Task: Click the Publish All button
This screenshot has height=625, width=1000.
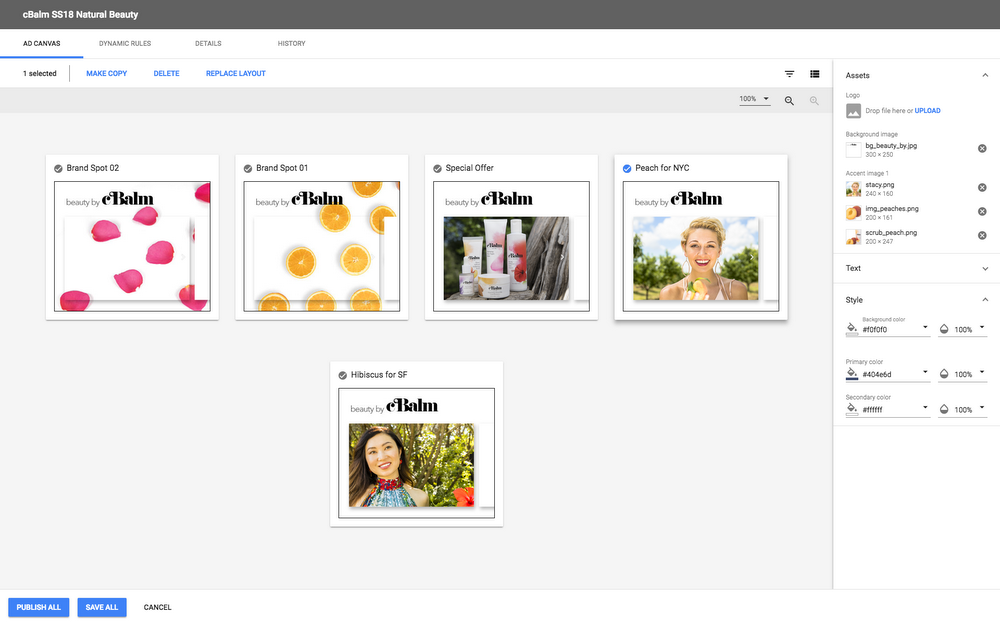Action: point(39,607)
